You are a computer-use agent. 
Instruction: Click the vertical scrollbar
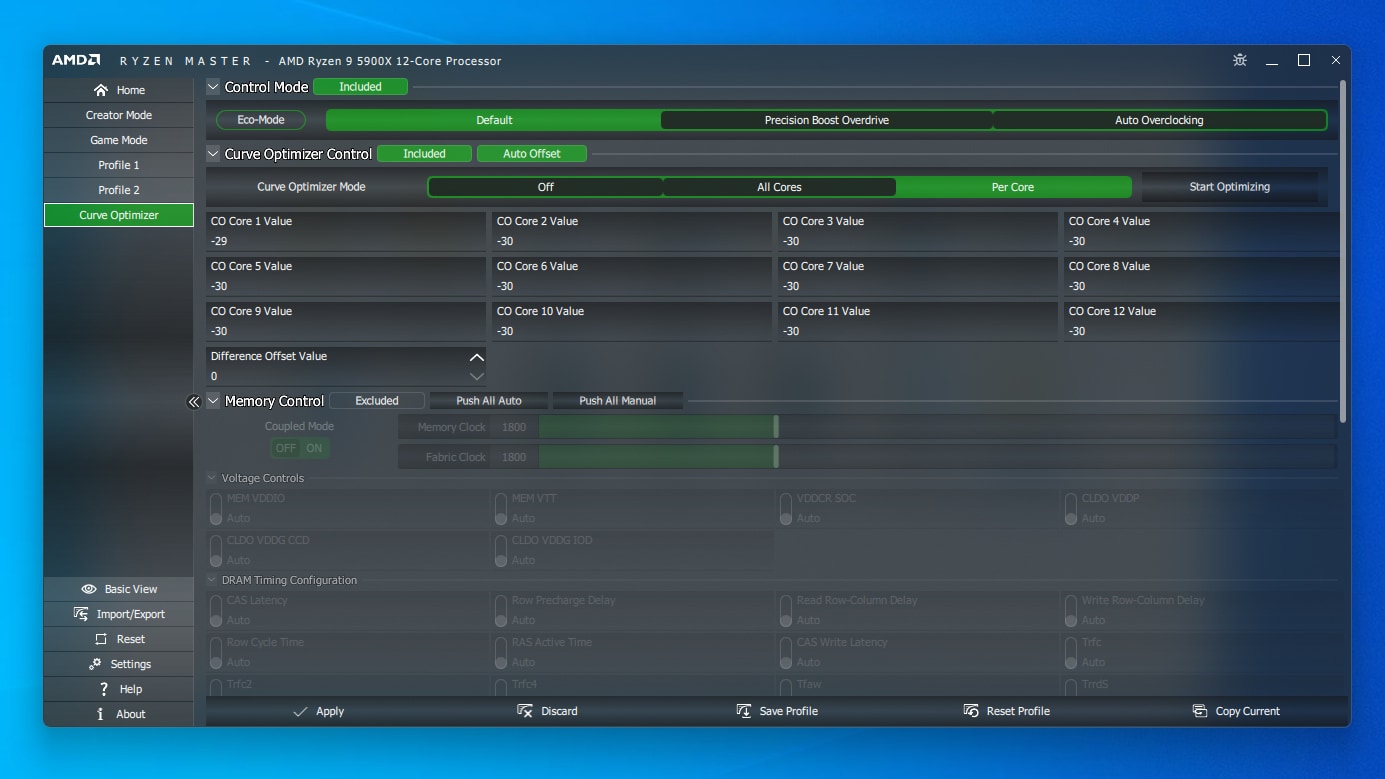1343,250
